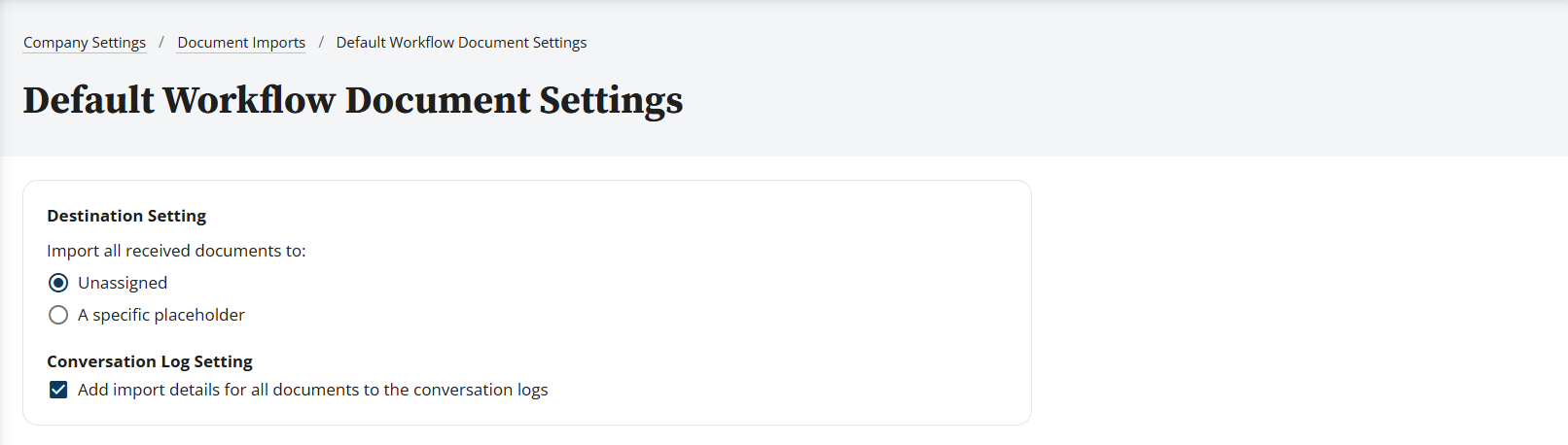The height and width of the screenshot is (445, 1568).
Task: Go to Document Imports breadcrumb link
Action: point(241,43)
